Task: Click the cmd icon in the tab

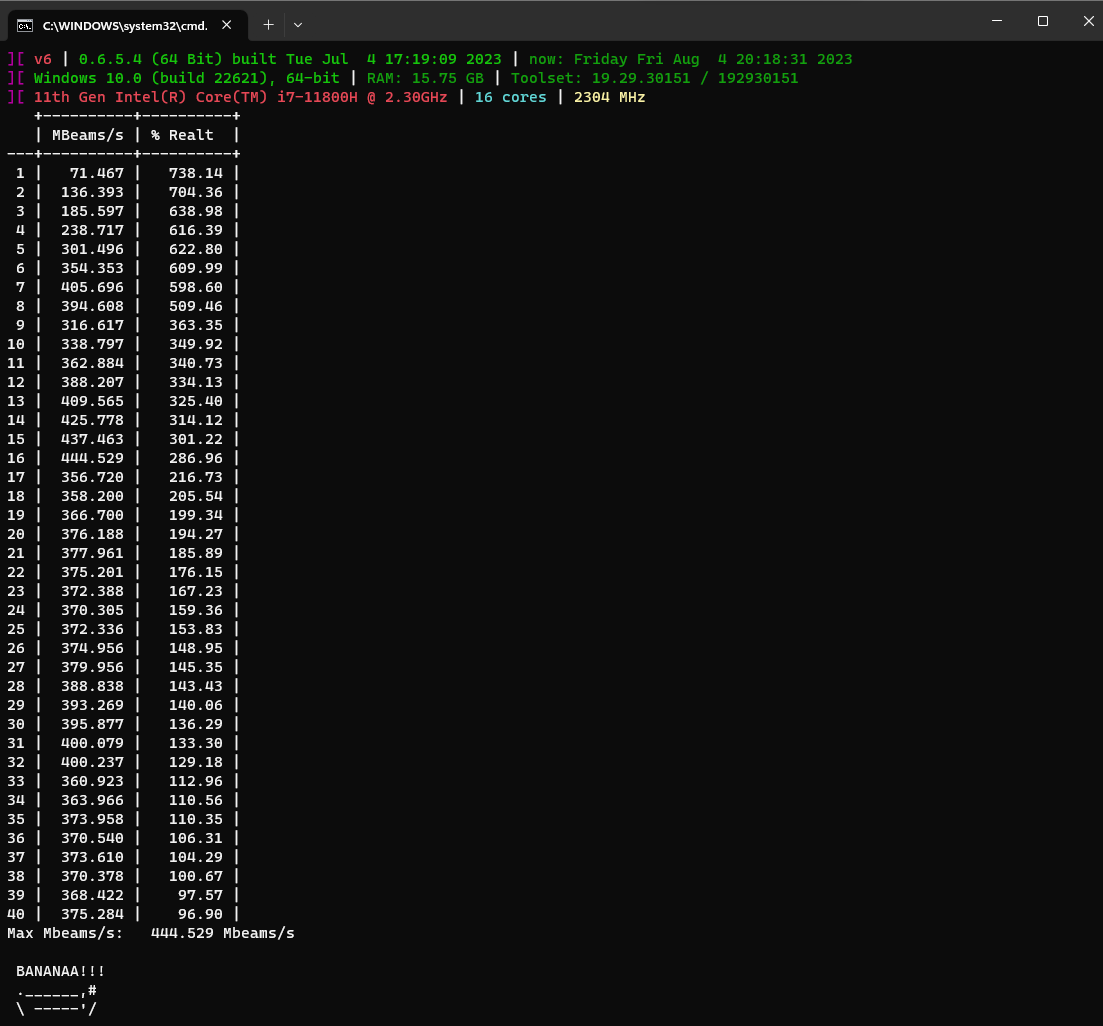Action: 25,26
